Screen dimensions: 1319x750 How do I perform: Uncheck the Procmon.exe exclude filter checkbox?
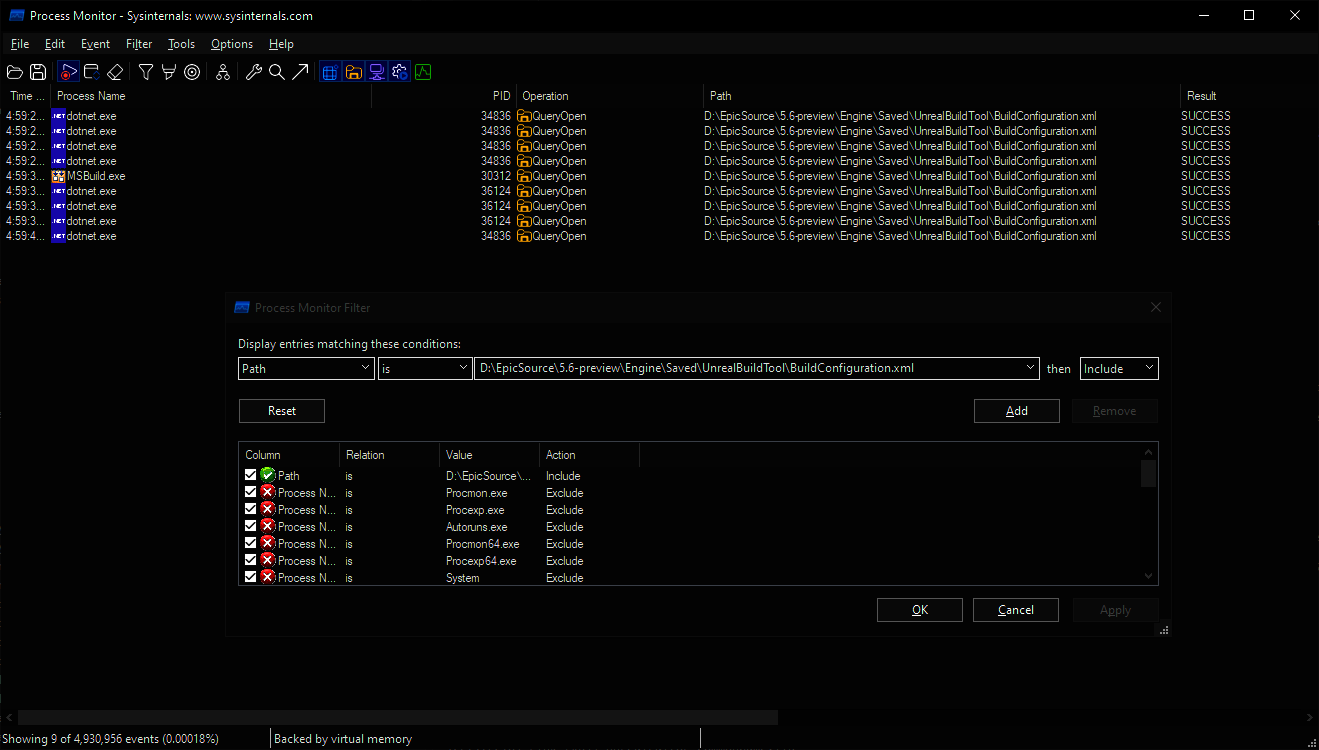click(x=250, y=493)
